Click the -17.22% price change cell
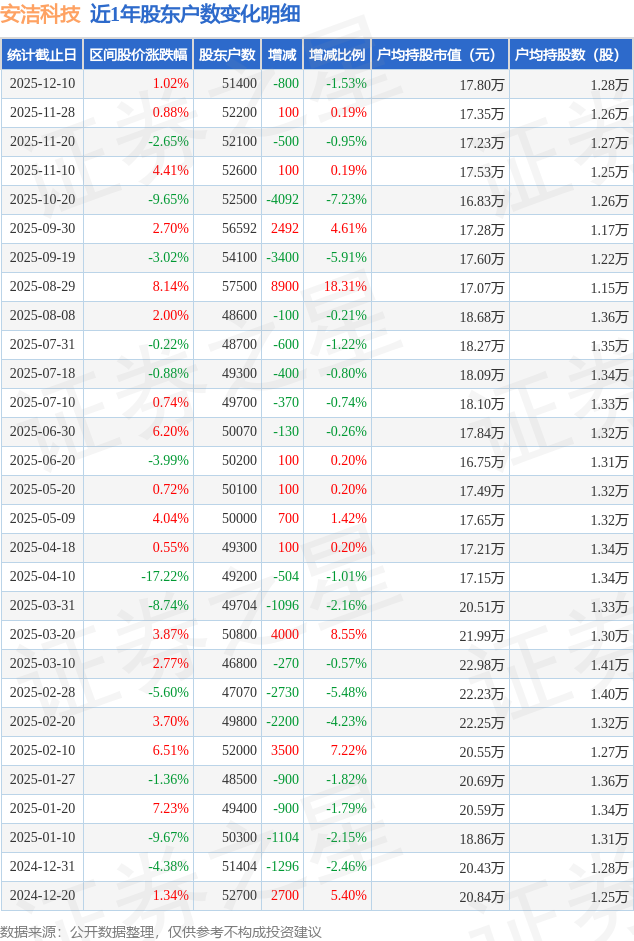Viewport: 634px width, 941px height. (165, 577)
